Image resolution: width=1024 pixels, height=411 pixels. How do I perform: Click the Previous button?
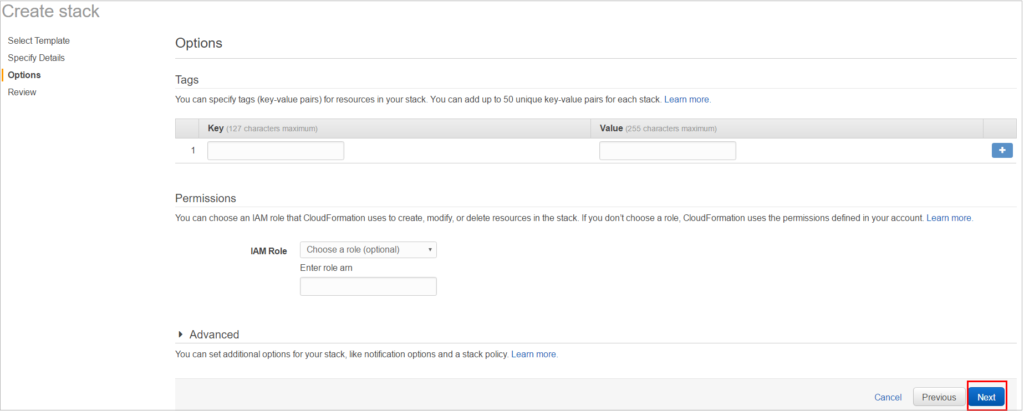(938, 397)
